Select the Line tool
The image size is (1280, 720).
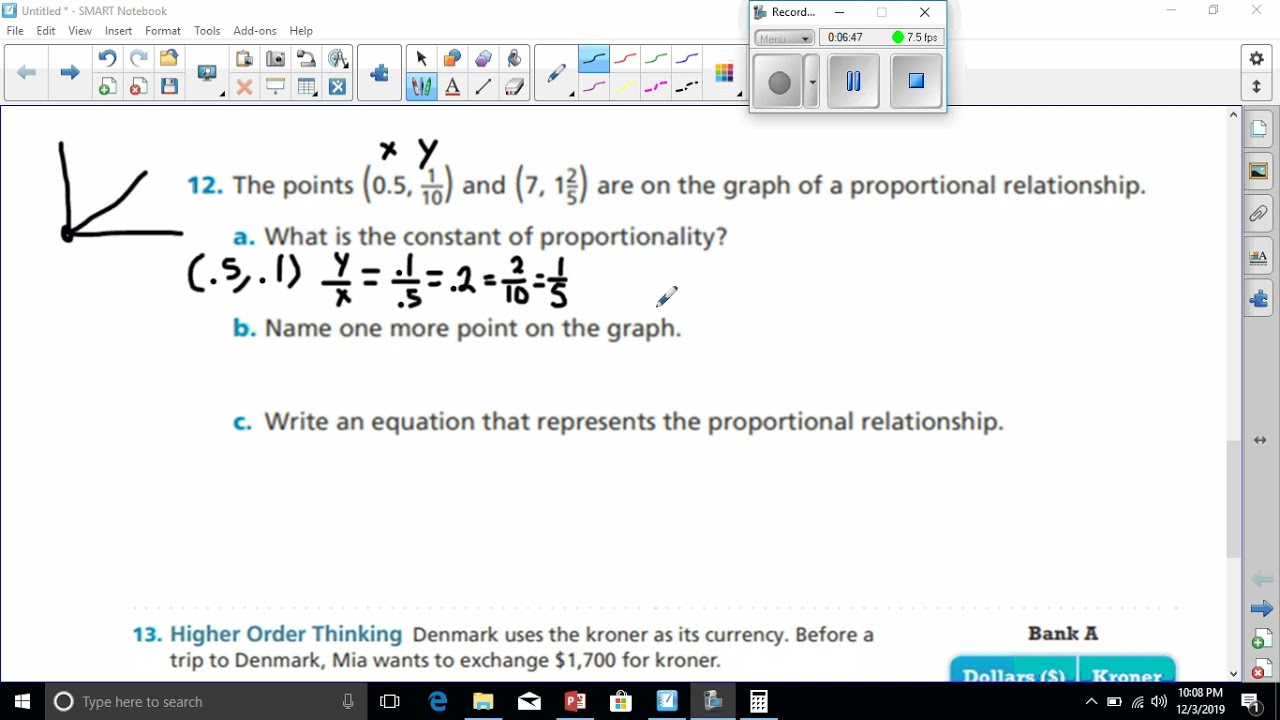(483, 87)
